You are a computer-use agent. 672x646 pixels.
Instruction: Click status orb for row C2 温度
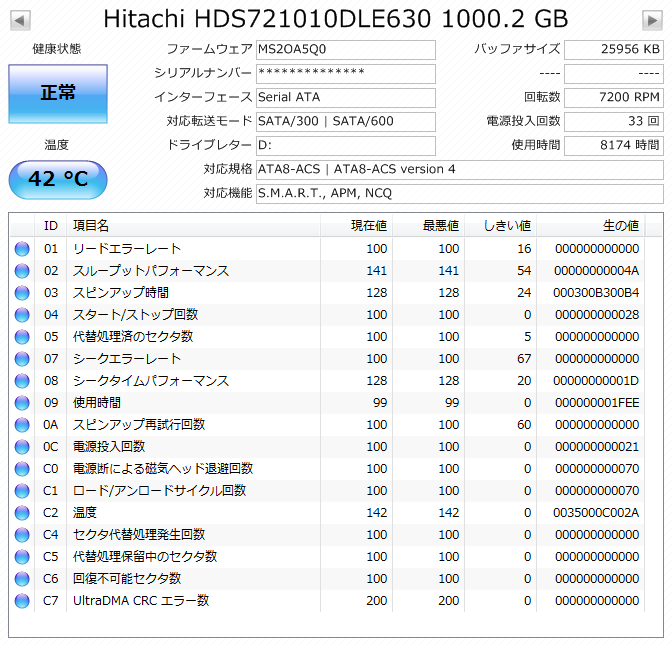point(22,513)
